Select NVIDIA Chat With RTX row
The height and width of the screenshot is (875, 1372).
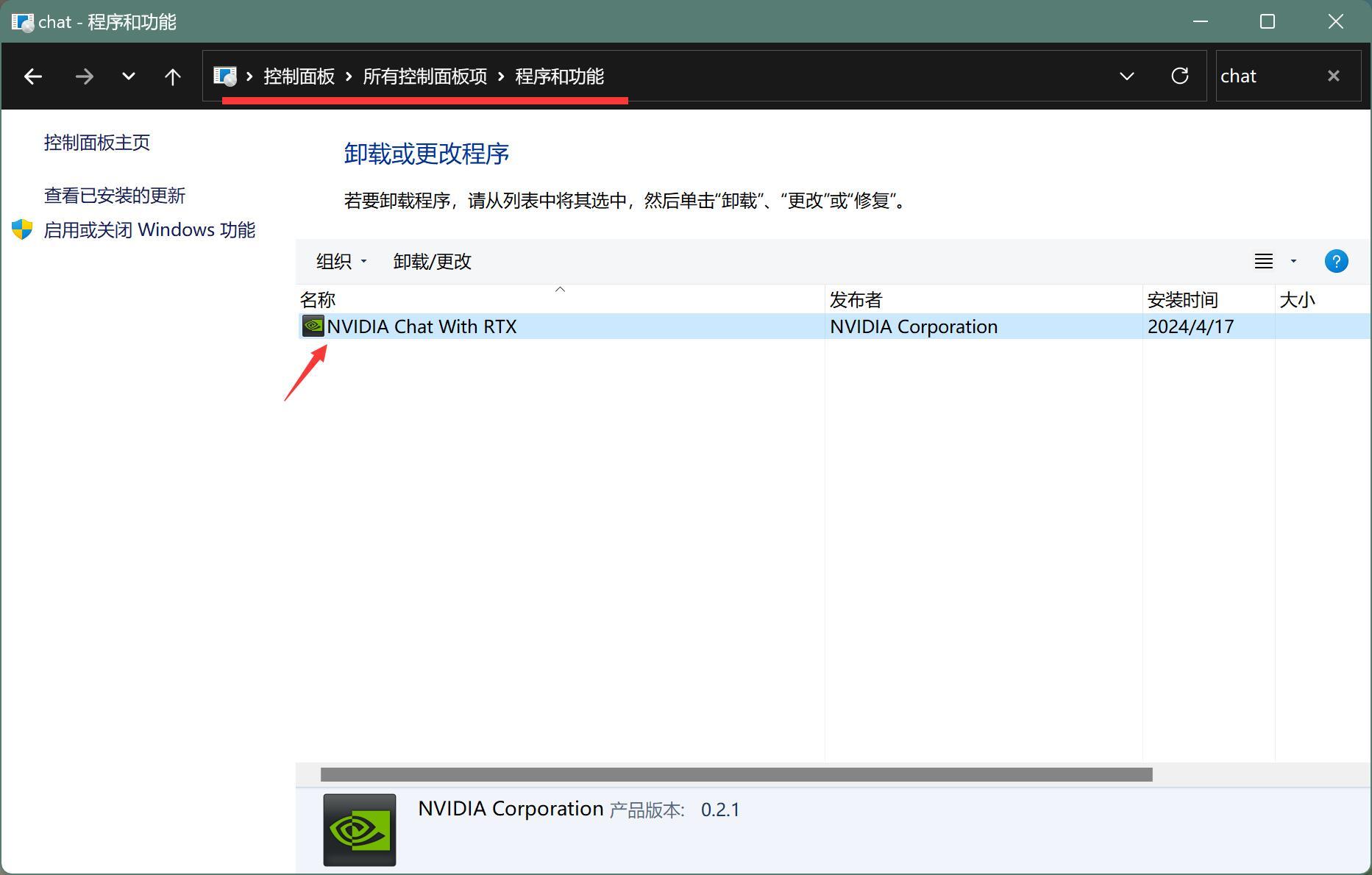coord(833,326)
